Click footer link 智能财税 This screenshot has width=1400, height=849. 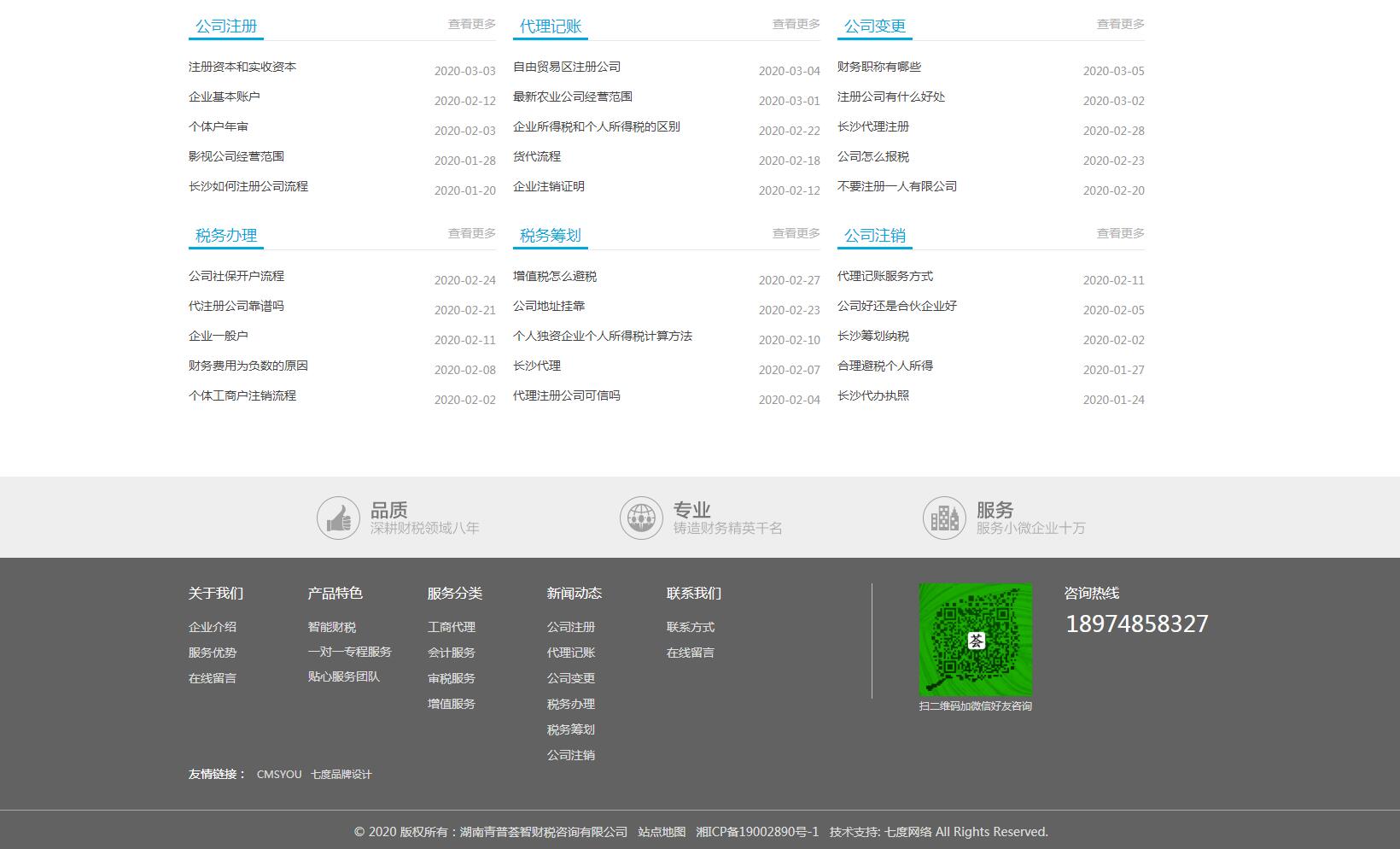click(x=332, y=627)
